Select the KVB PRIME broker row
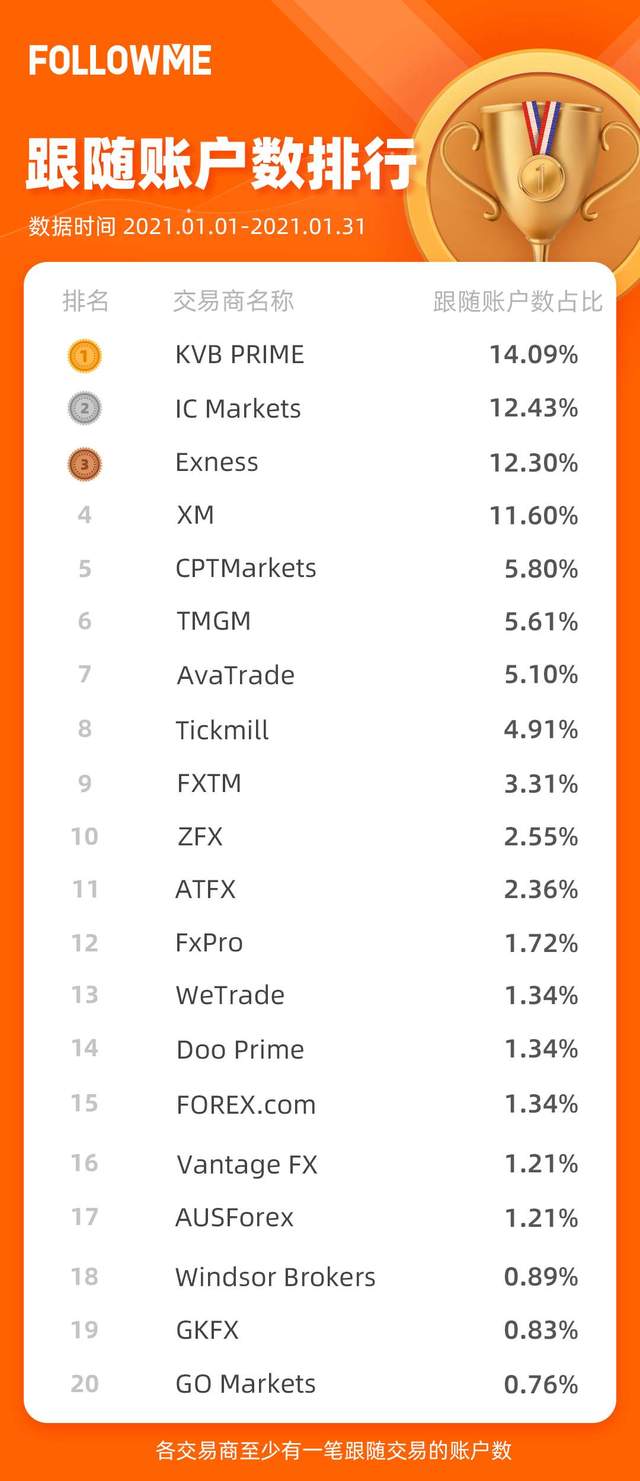Viewport: 640px width, 1481px height. point(322,355)
